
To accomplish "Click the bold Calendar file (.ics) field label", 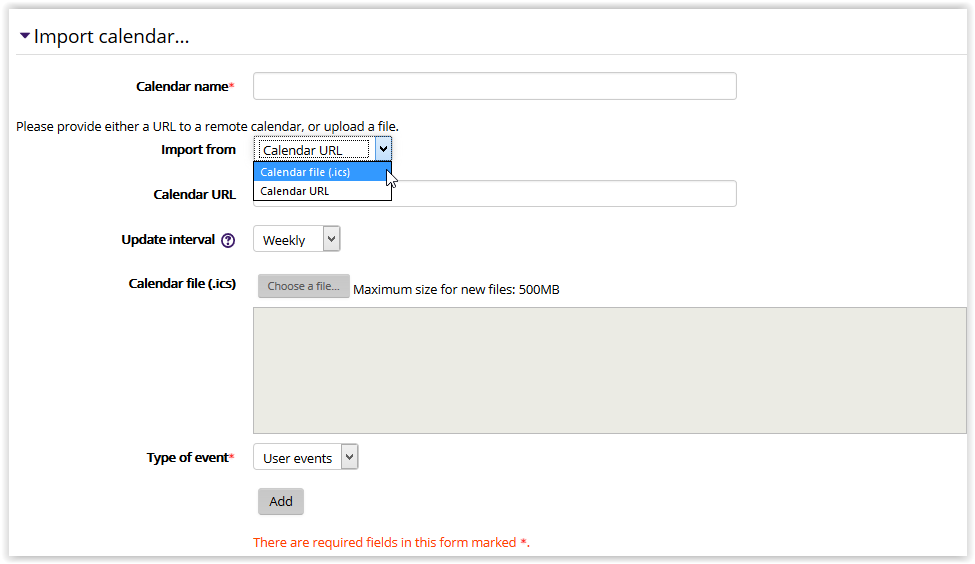I will point(182,284).
